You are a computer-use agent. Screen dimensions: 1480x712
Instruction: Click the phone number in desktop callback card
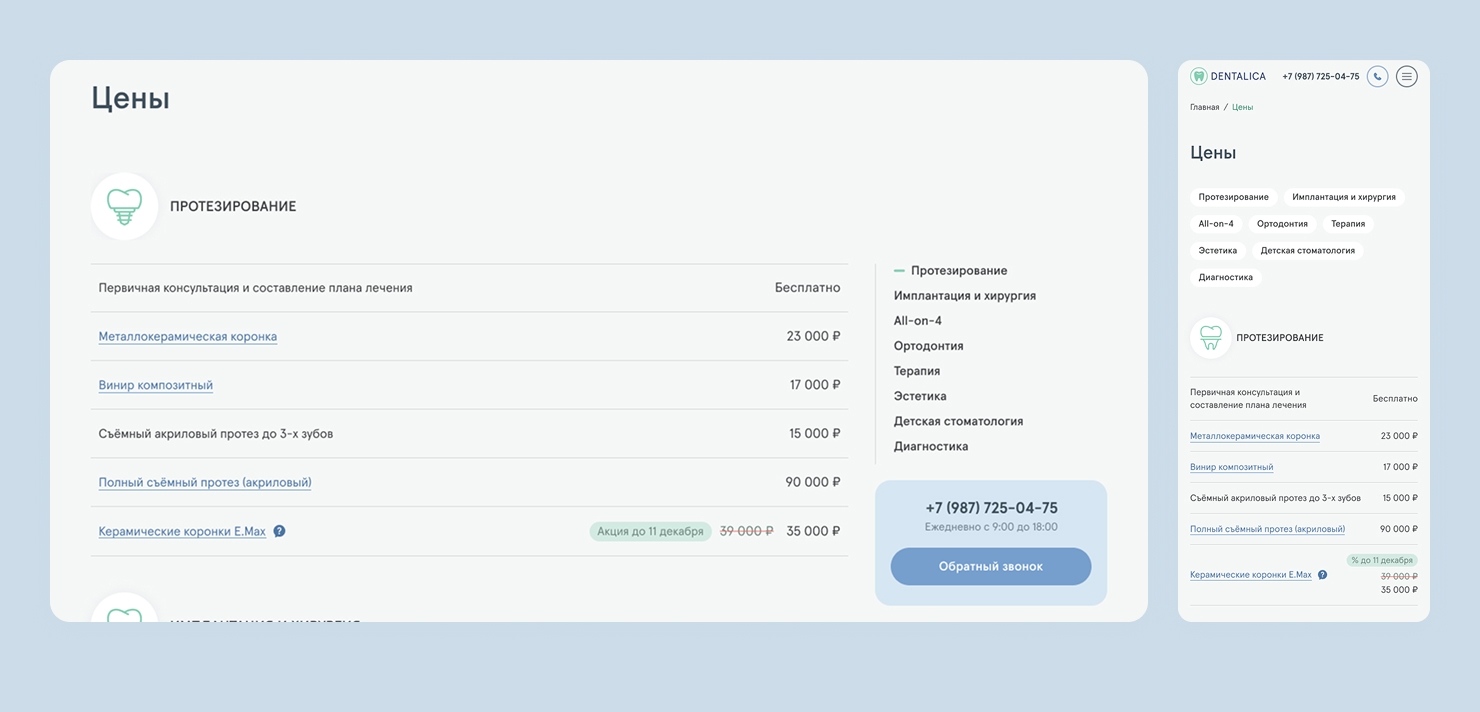992,508
